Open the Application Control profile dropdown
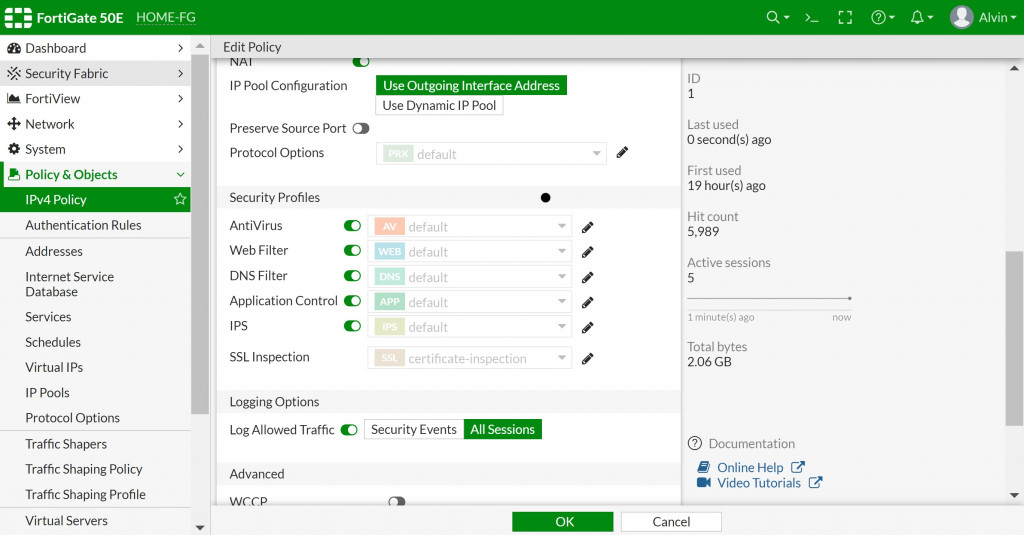This screenshot has width=1024, height=535. click(x=470, y=302)
